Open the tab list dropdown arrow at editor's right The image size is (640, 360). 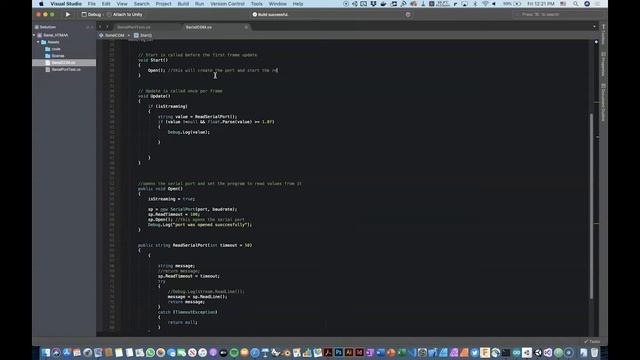594,27
